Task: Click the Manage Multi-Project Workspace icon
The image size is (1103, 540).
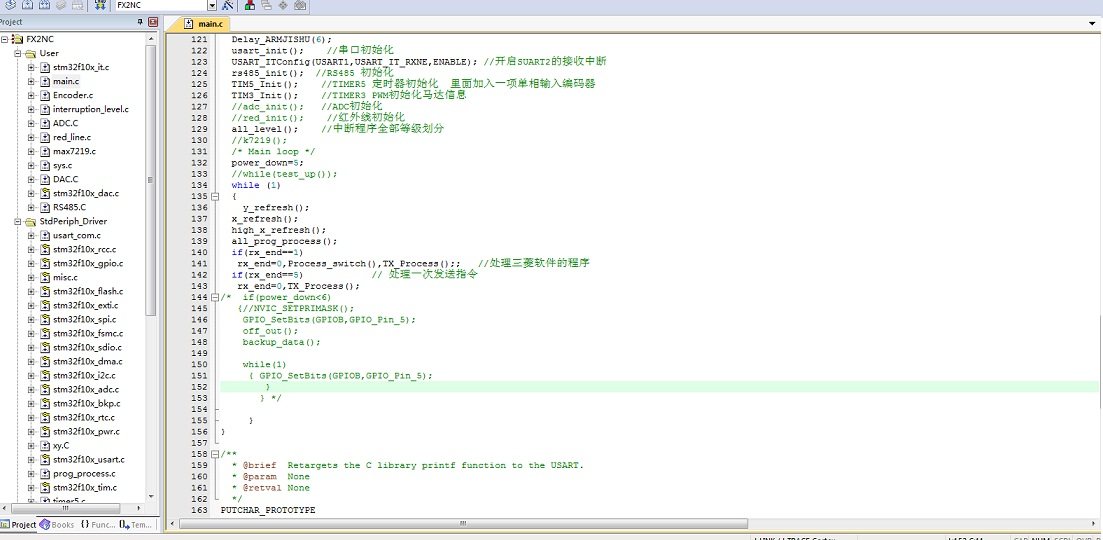Action: tap(266, 4)
